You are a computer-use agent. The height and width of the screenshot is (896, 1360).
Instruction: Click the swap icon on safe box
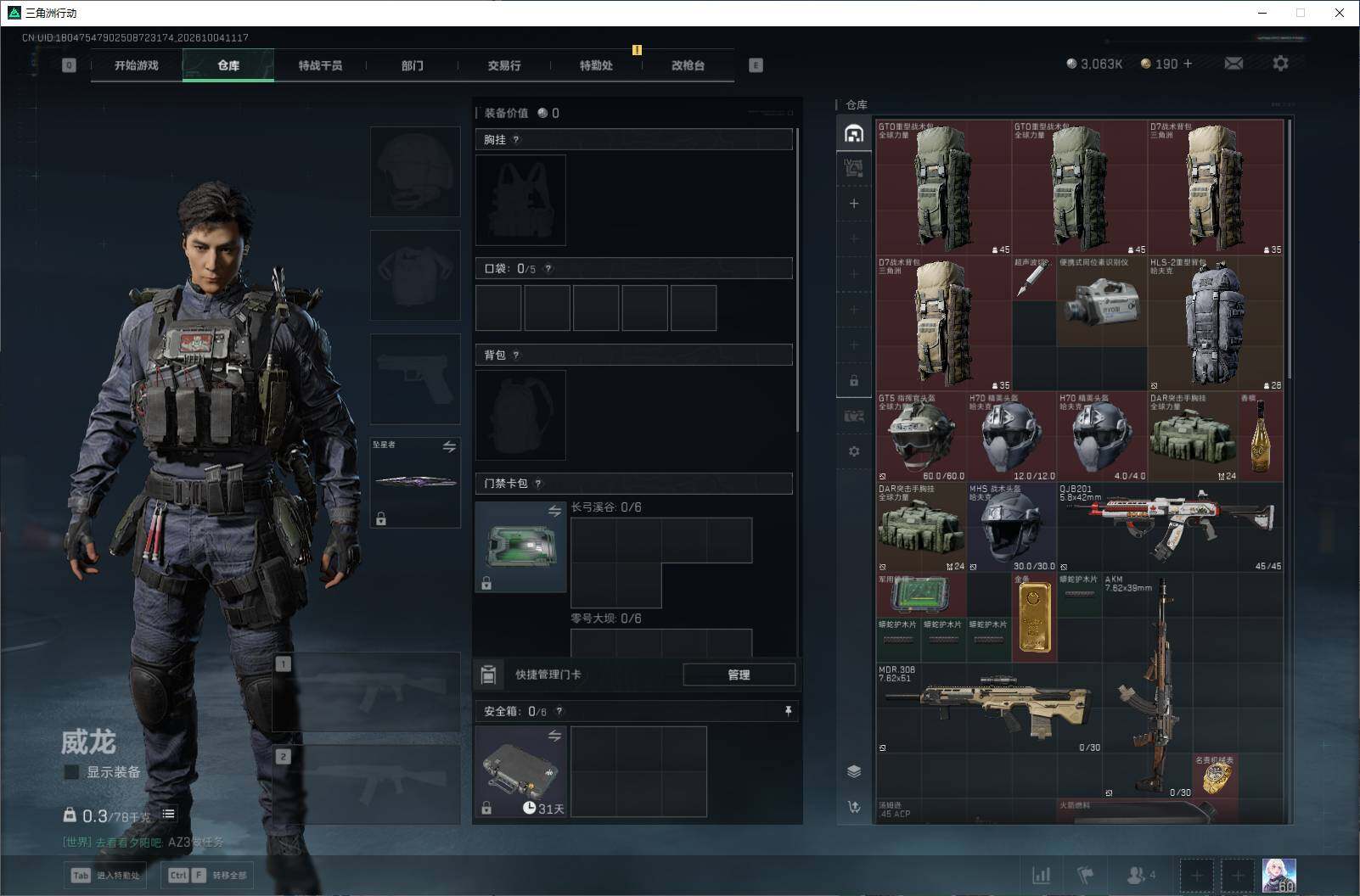(x=554, y=736)
